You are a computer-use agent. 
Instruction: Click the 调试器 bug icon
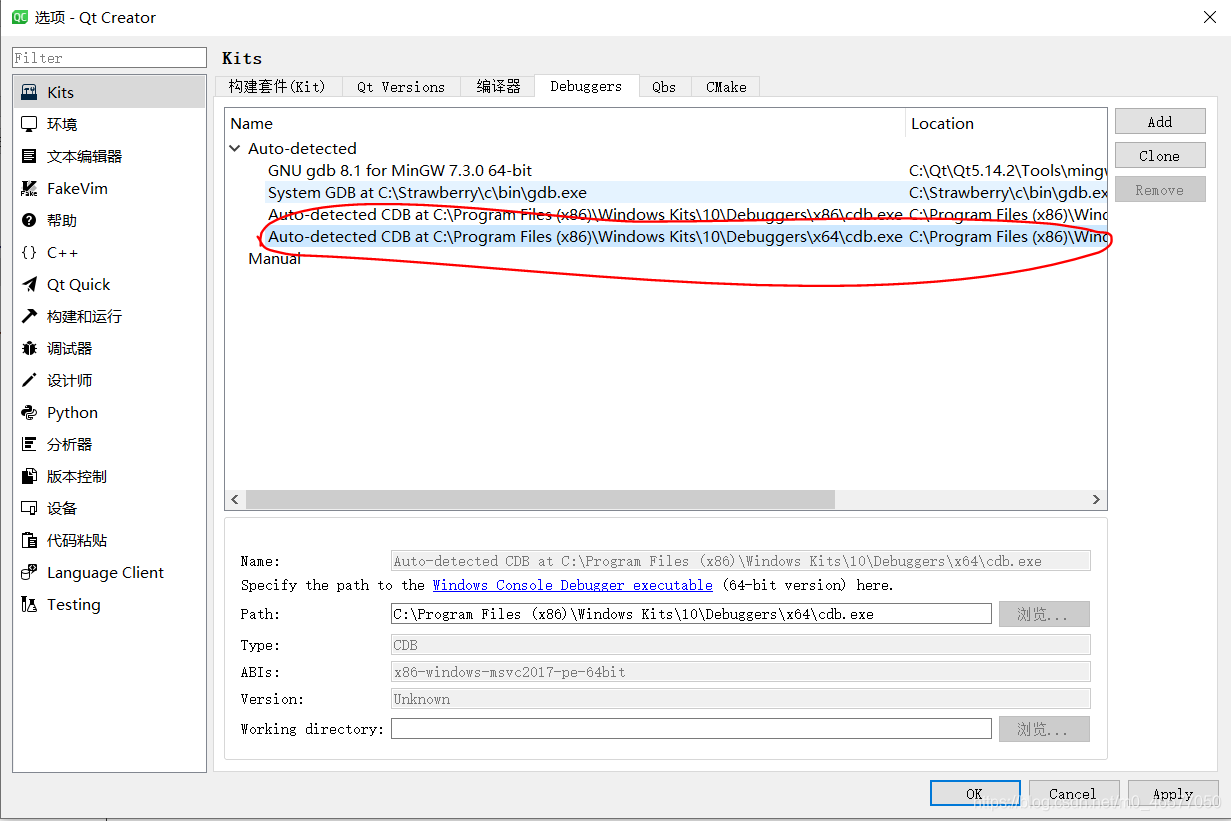[29, 348]
